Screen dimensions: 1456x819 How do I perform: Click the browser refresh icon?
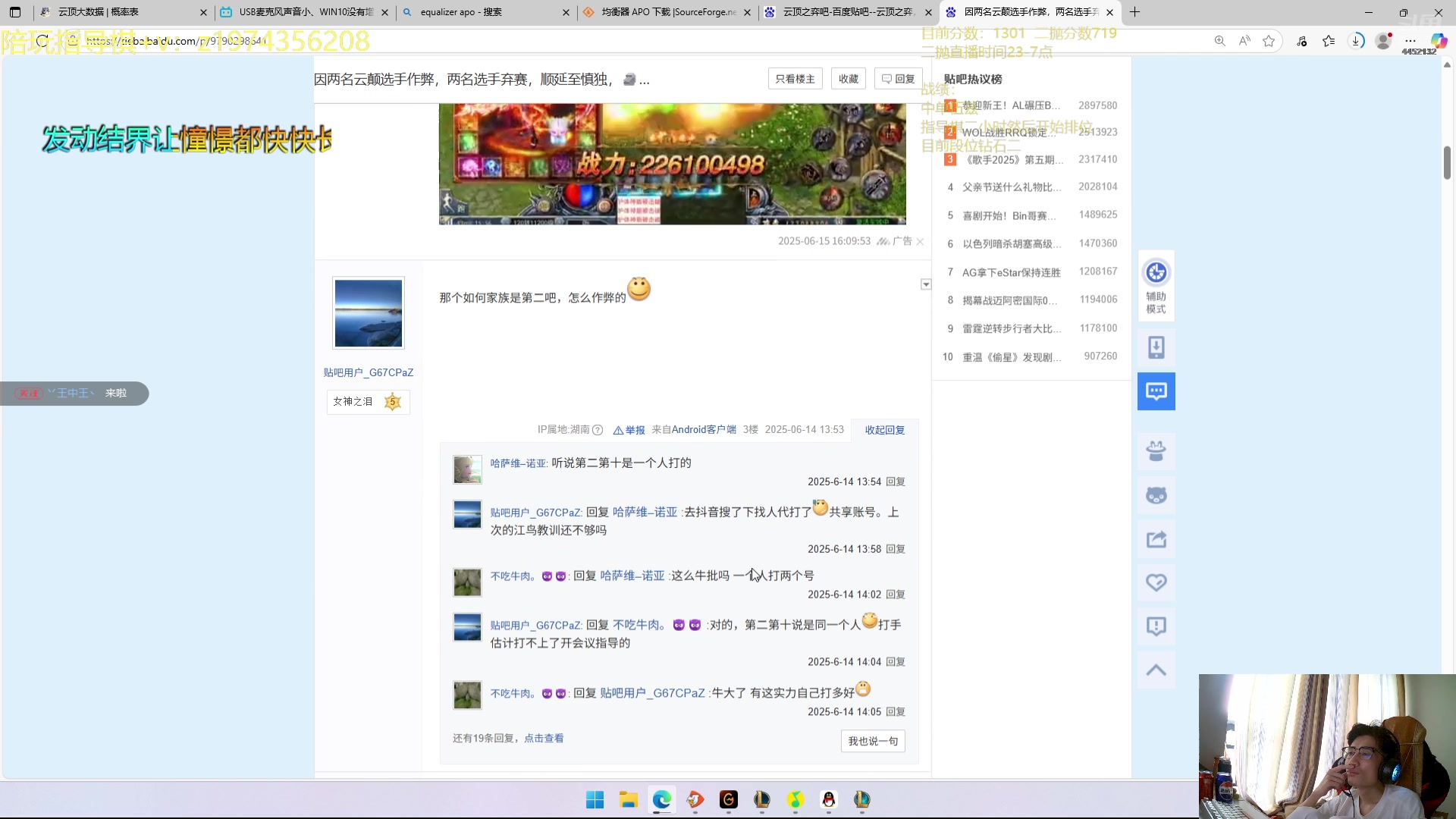42,41
